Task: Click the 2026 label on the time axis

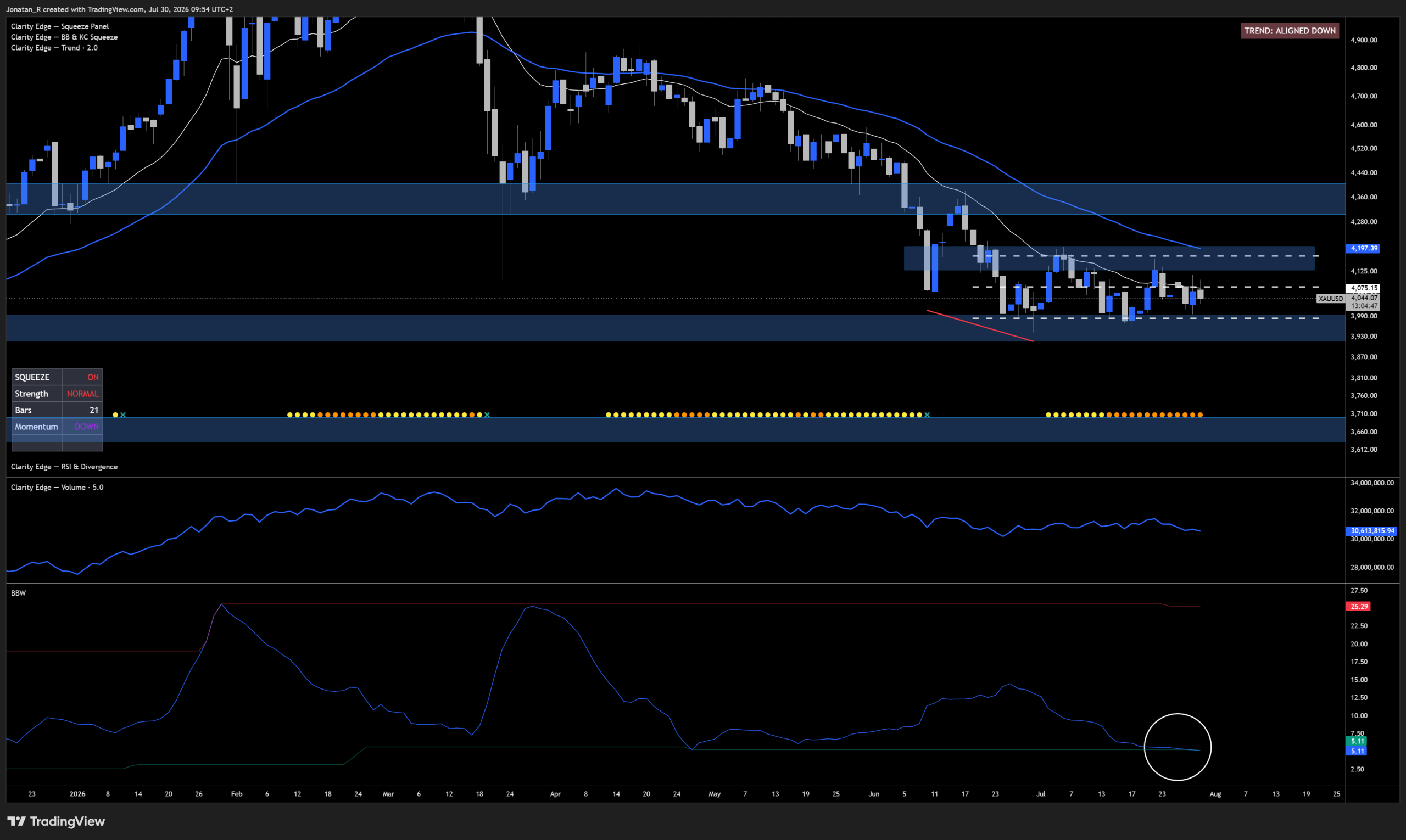Action: [77, 793]
